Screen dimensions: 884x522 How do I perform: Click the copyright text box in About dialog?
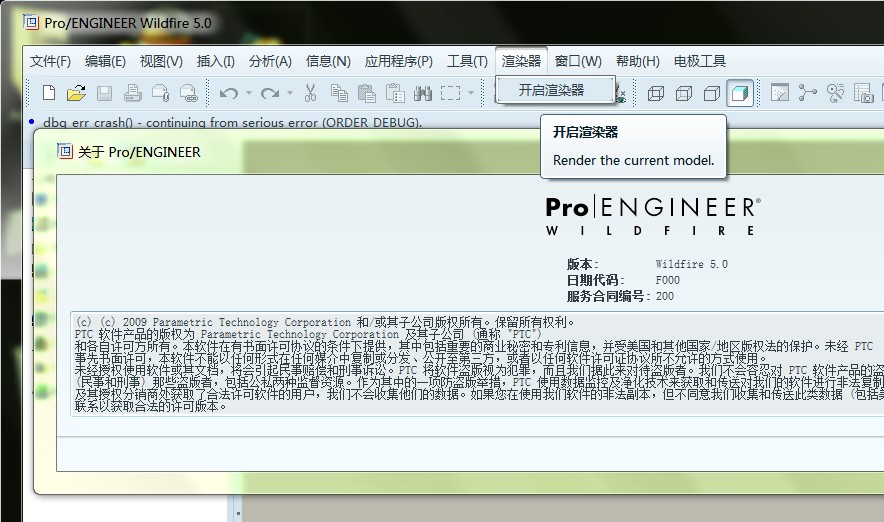click(x=477, y=364)
